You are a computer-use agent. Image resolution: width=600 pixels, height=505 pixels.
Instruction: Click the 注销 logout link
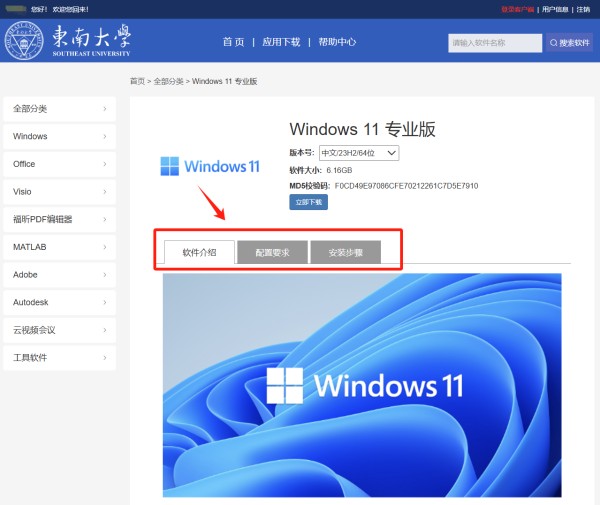tap(583, 9)
